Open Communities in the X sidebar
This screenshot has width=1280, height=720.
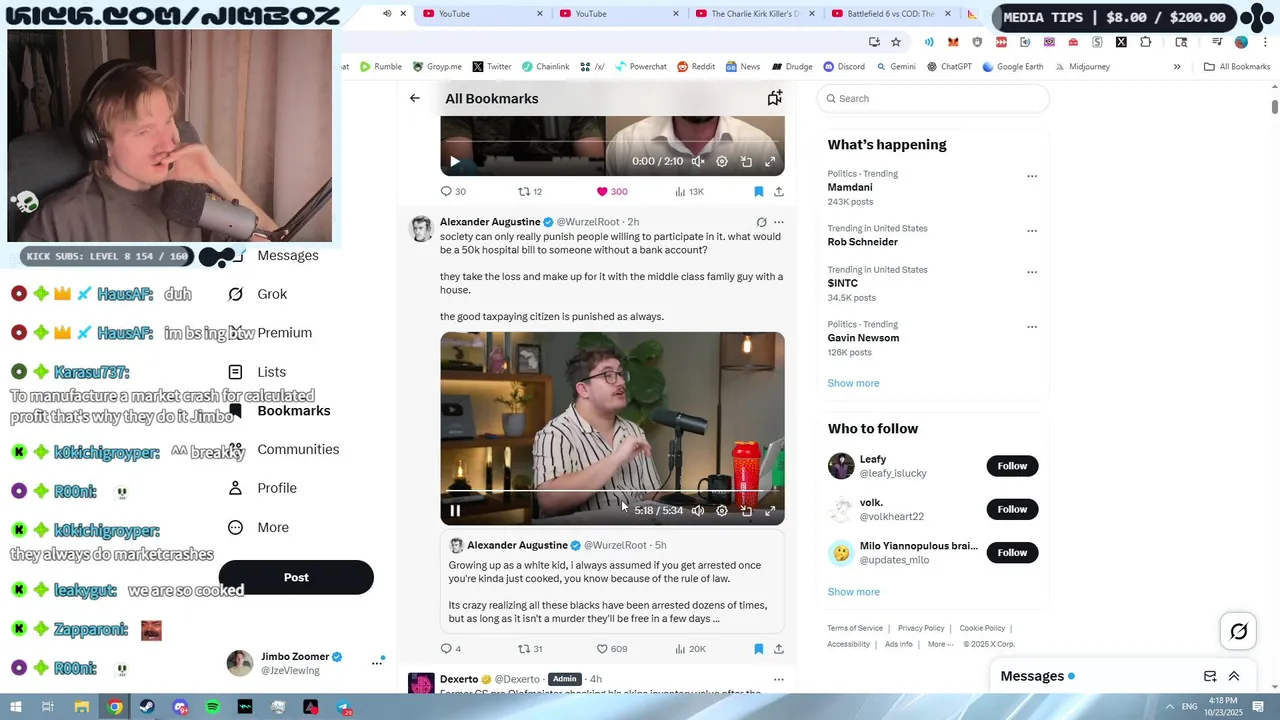click(284, 449)
